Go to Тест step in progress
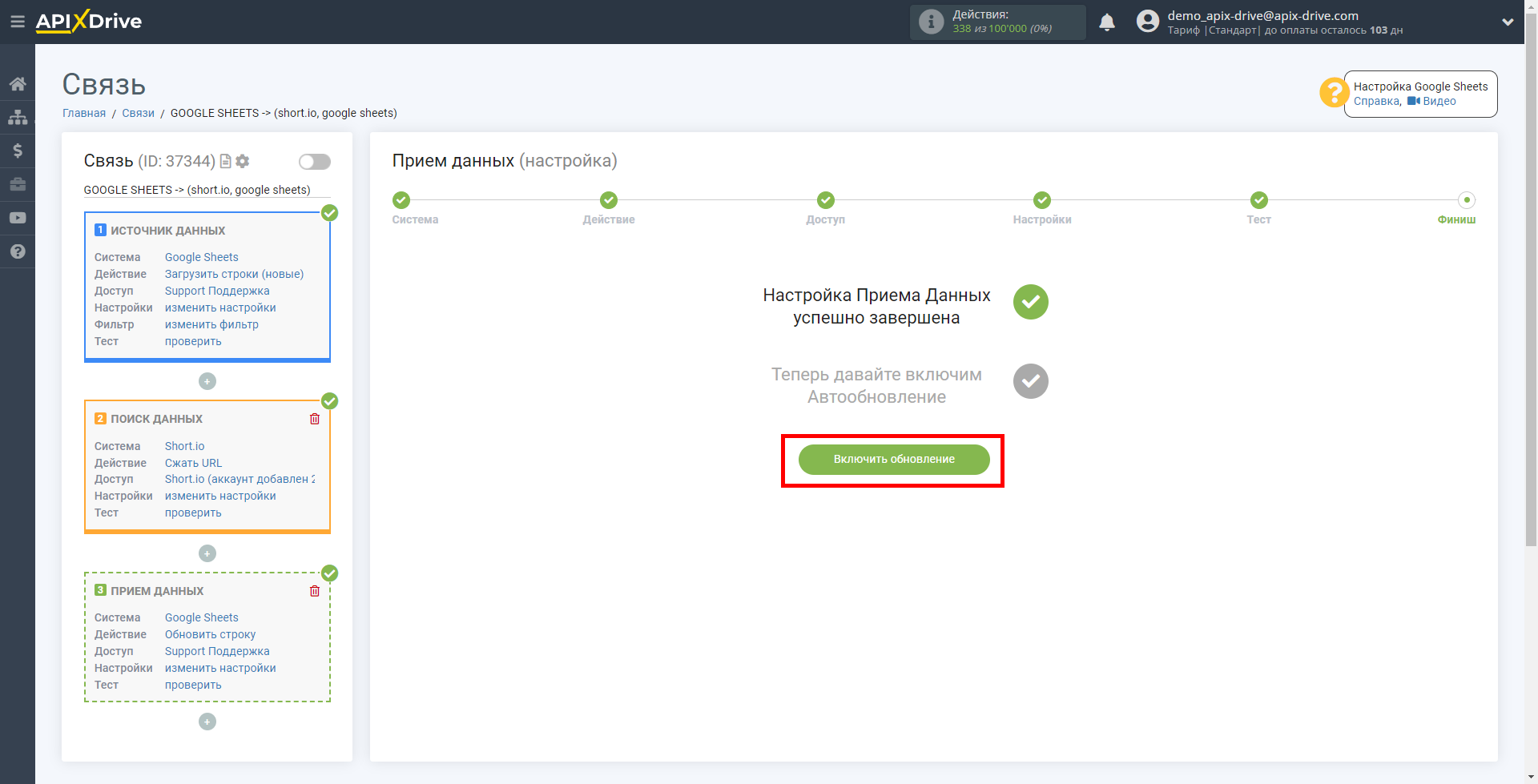 click(x=1259, y=200)
